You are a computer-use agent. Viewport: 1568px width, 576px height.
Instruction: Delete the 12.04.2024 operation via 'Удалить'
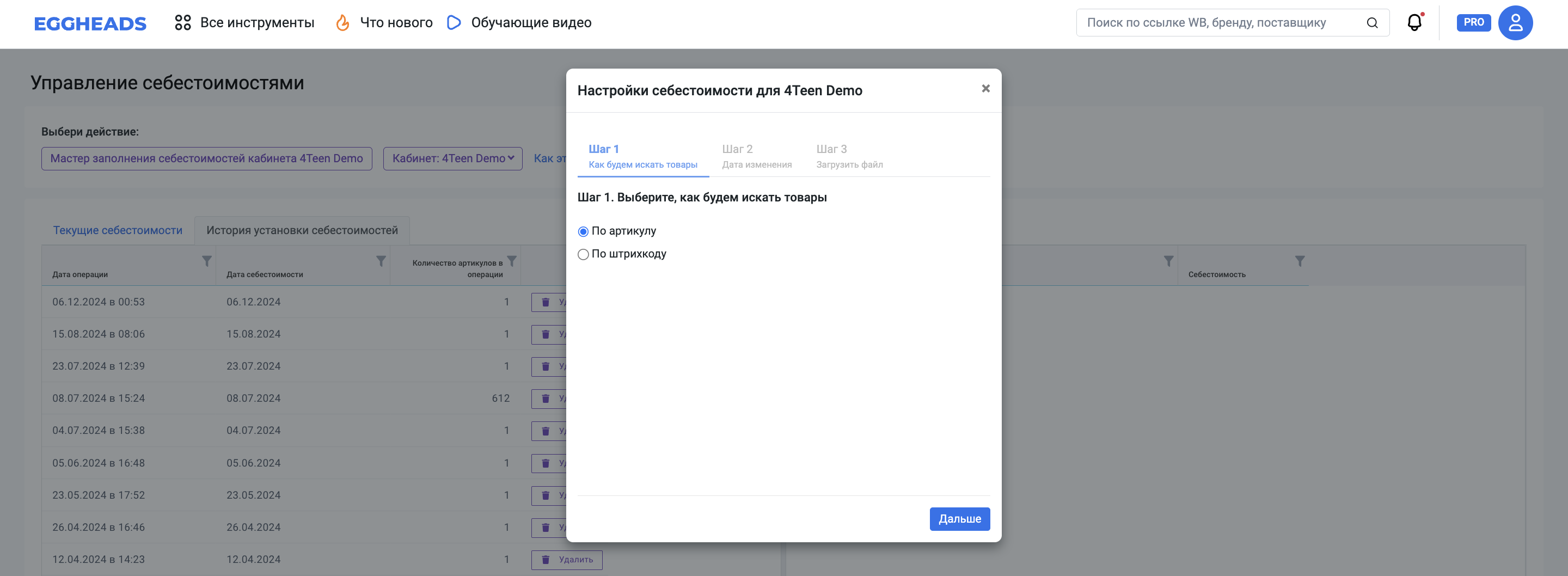pyautogui.click(x=567, y=560)
